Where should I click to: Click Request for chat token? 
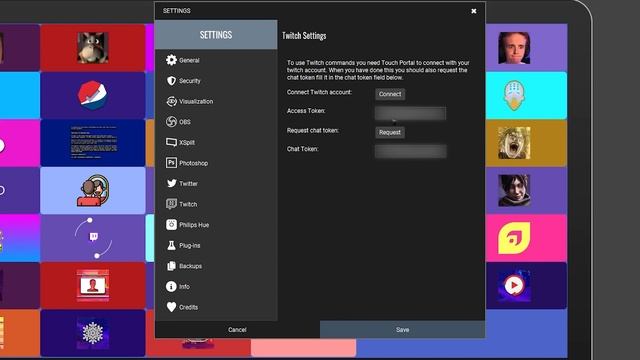[390, 132]
